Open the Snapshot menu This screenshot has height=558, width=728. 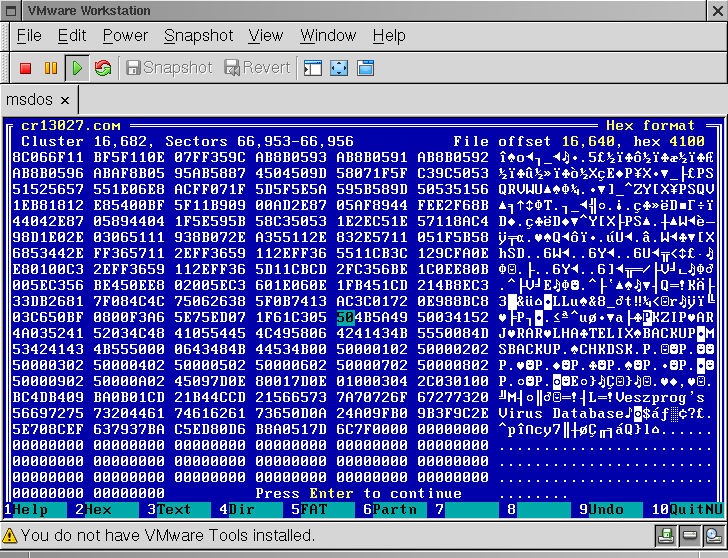click(198, 36)
